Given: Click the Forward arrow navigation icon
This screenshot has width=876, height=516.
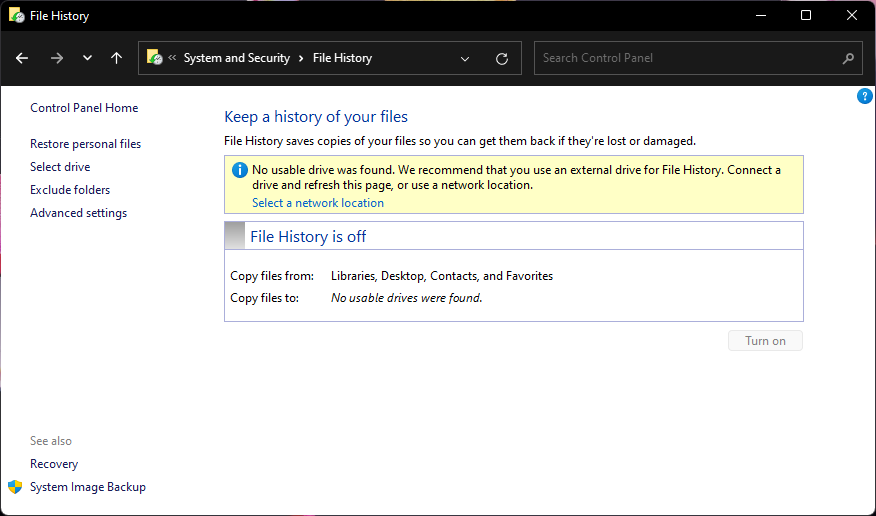Looking at the screenshot, I should click(x=56, y=58).
